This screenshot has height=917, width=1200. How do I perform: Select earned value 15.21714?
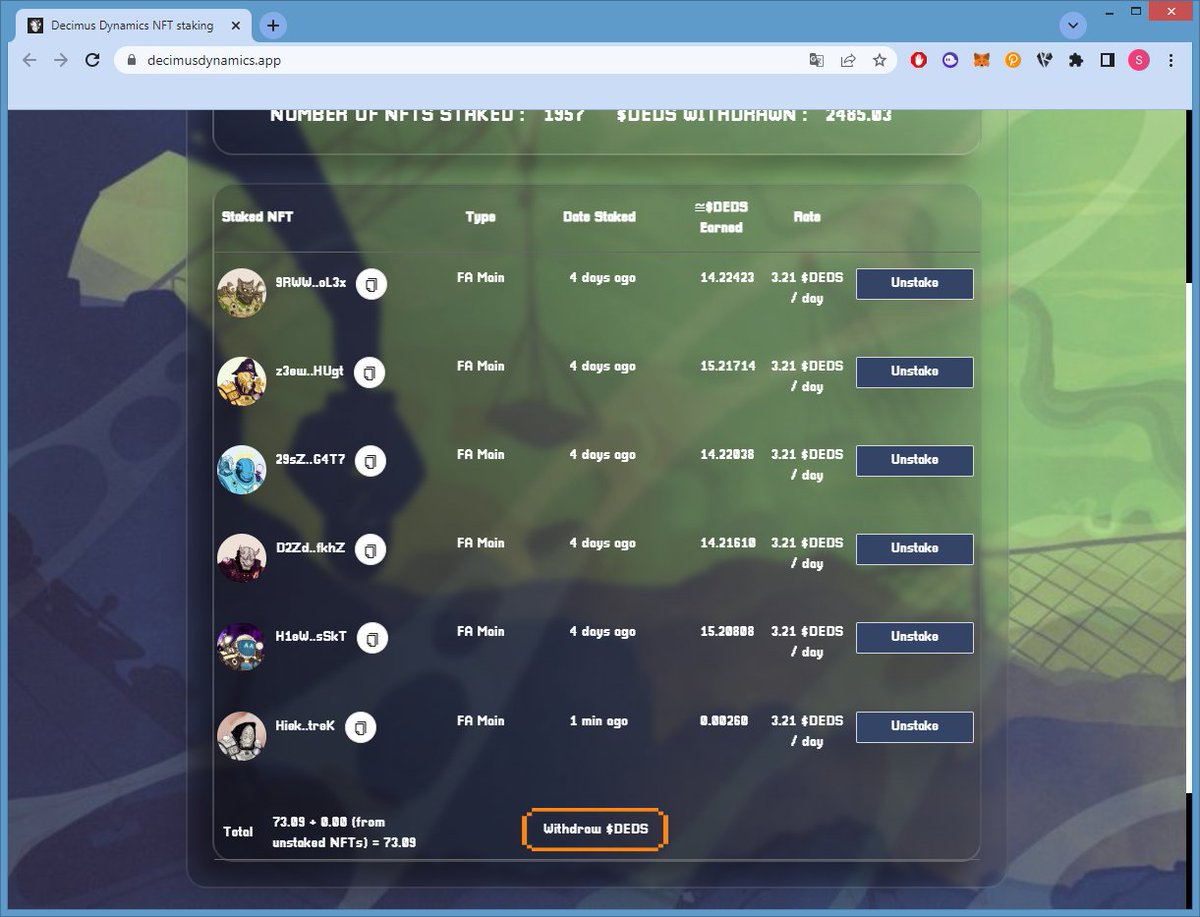tap(727, 366)
